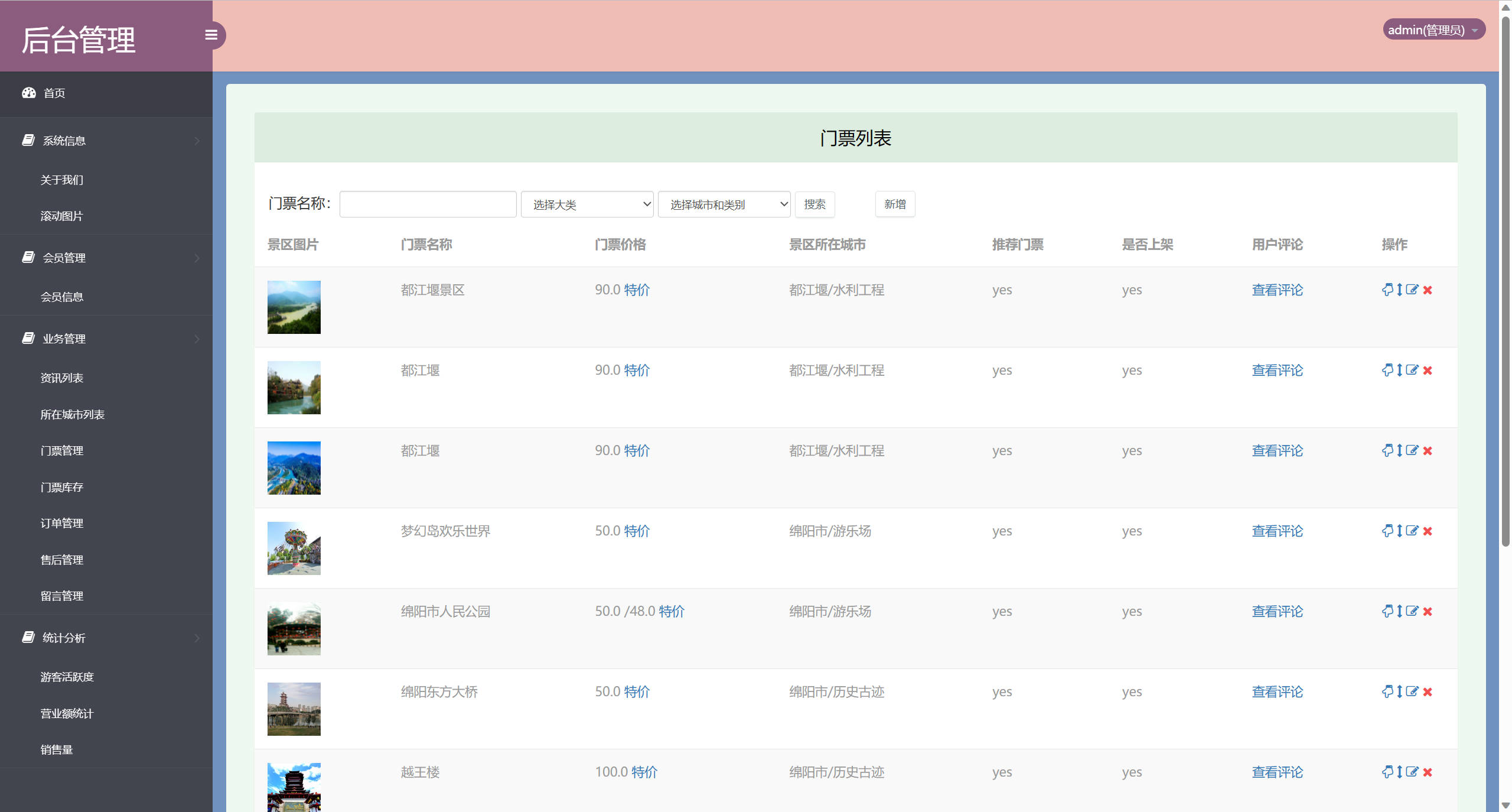Screen dimensions: 1512x812
Task: Open the 选择城市和类别 dropdown
Action: click(724, 204)
